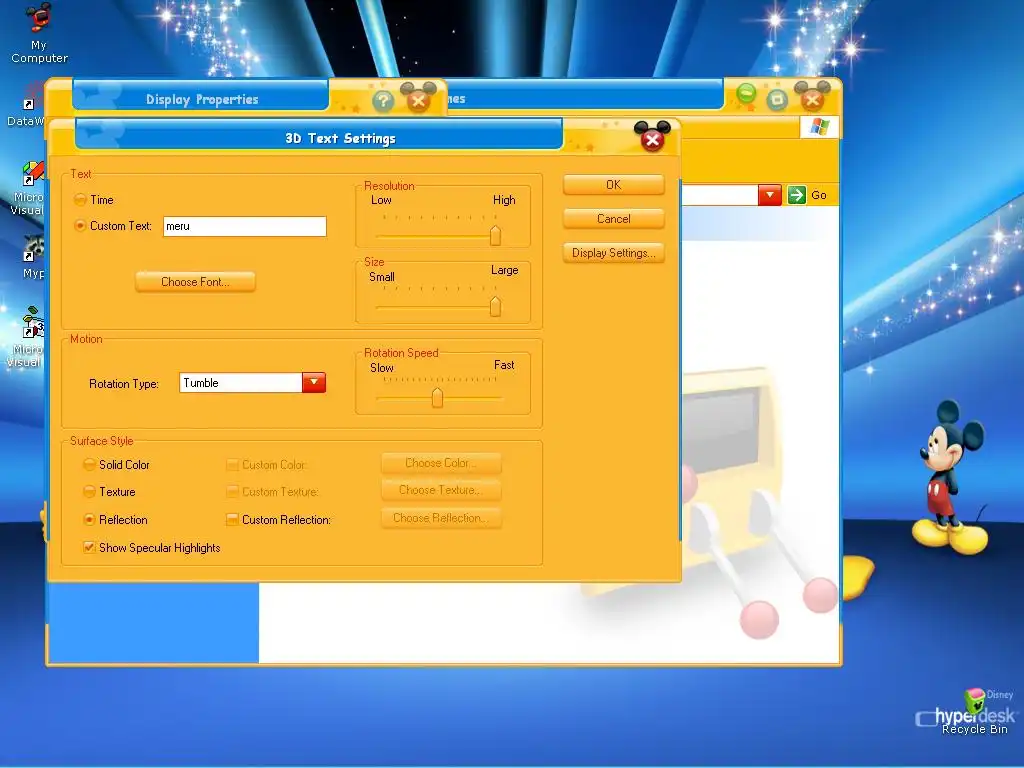
Task: Enable the Custom Reflection checkbox
Action: [232, 519]
